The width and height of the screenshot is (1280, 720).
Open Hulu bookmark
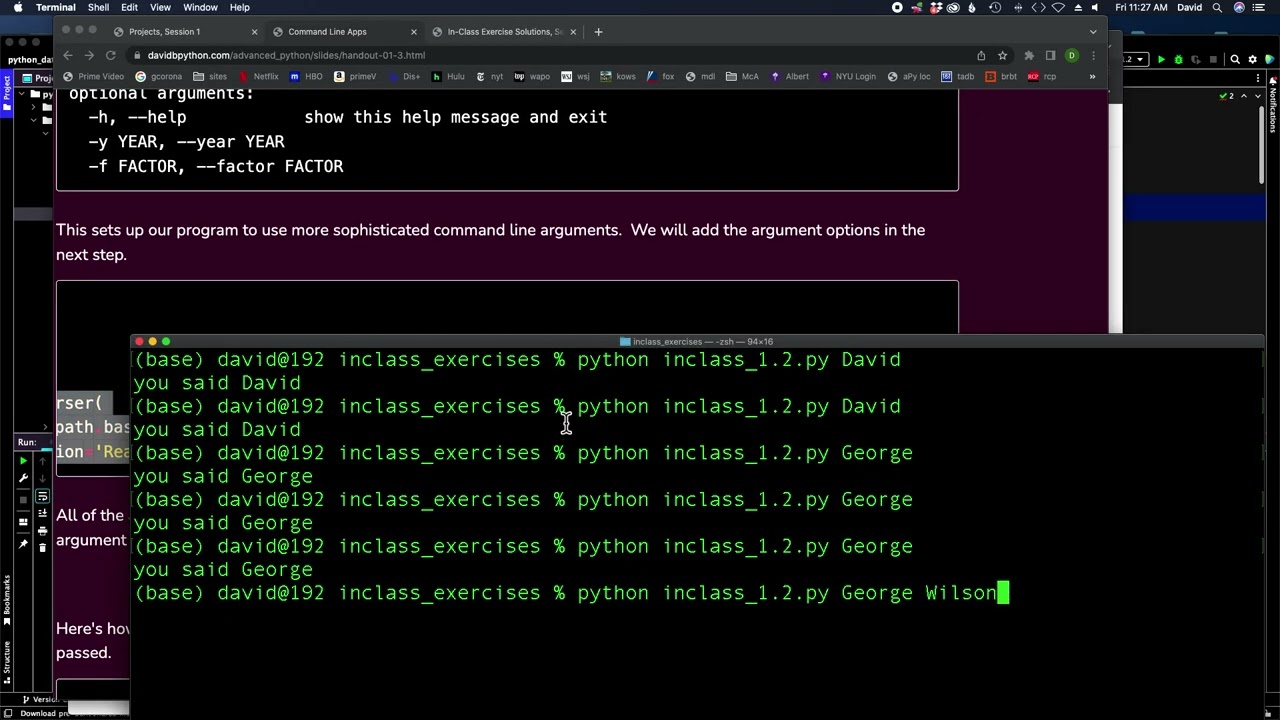click(448, 76)
